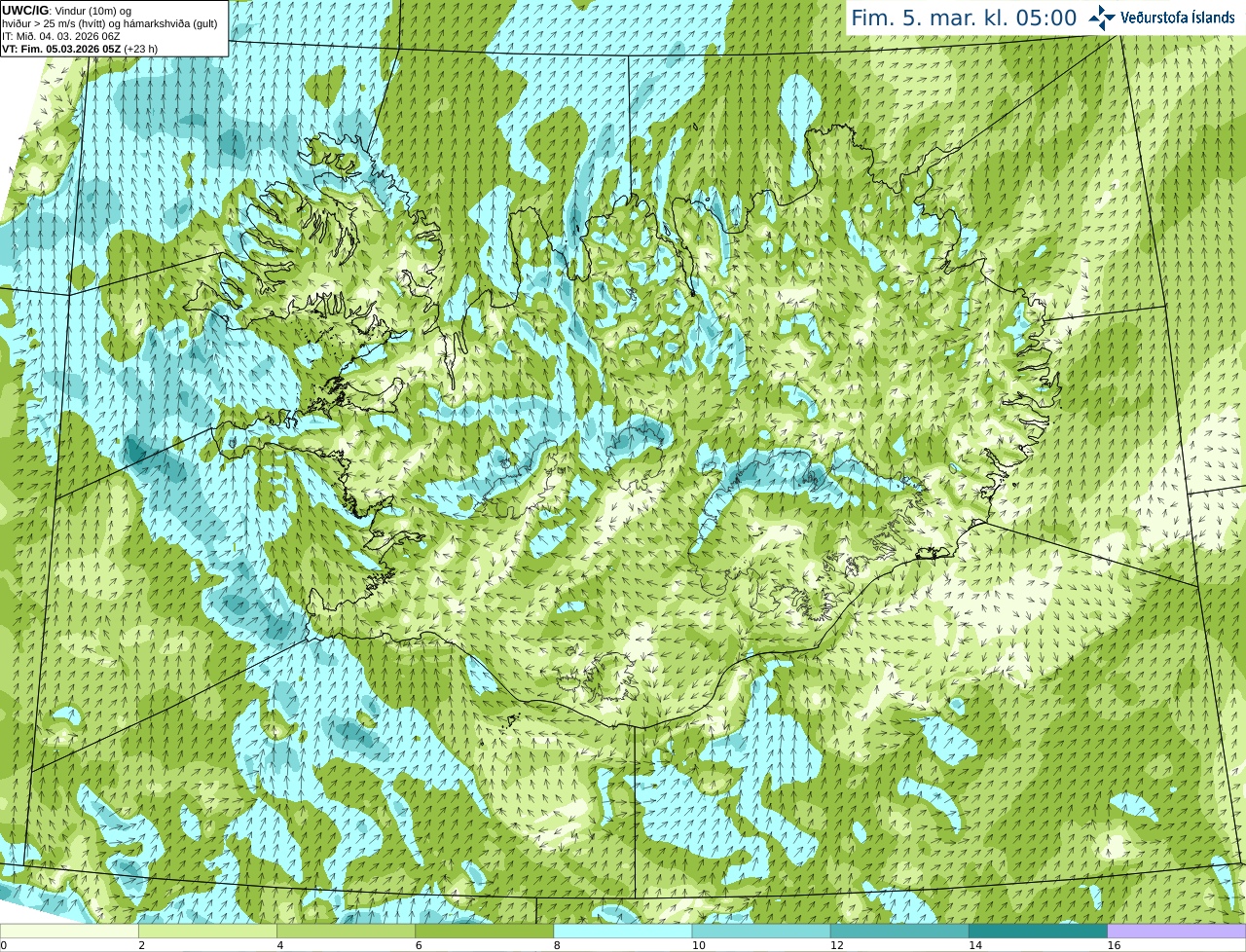
Task: Click the 'VT: Fim. 05.03.2026 05Z (+23 h)' line
Action: point(80,49)
